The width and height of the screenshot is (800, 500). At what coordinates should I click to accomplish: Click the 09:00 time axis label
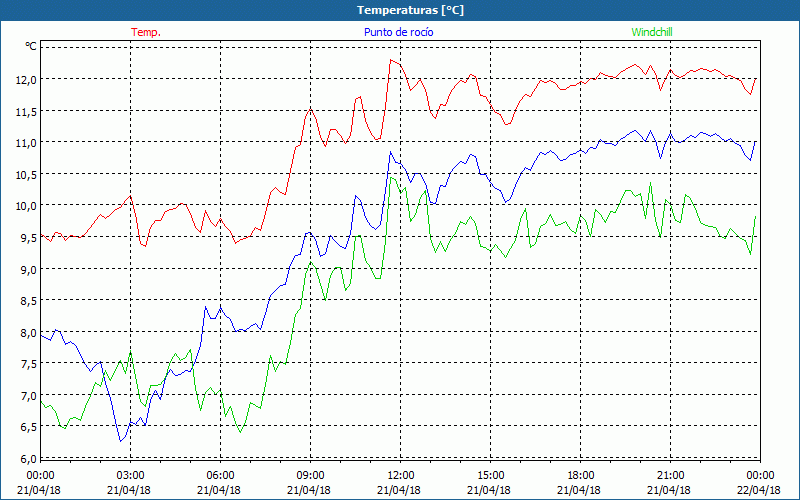(310, 476)
